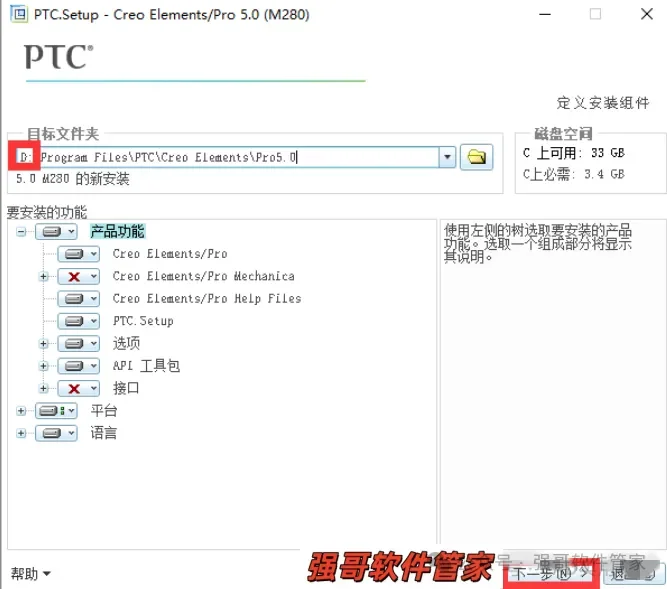Expand the 语言 tree node
The image size is (667, 589).
point(21,433)
